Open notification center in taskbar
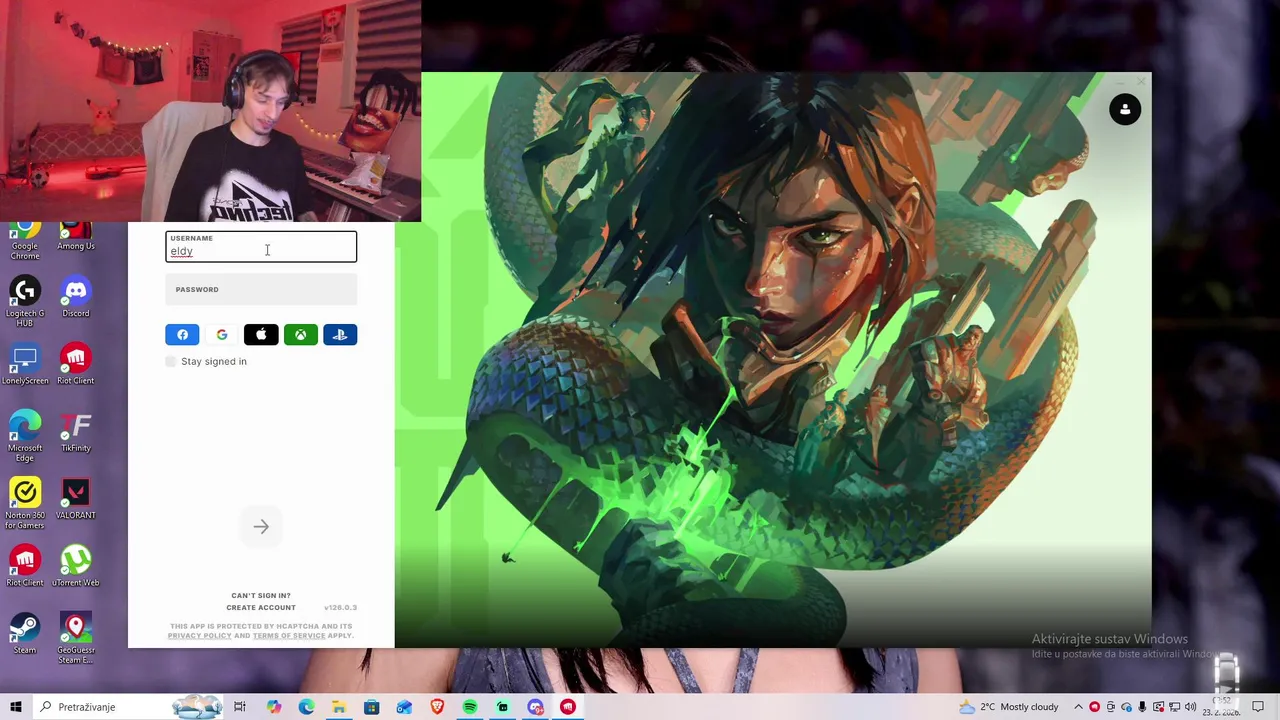The width and height of the screenshot is (1280, 720). click(1258, 707)
